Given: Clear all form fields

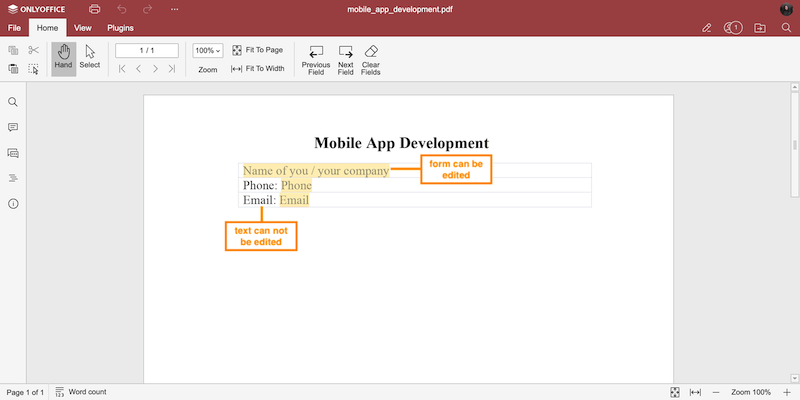Looking at the screenshot, I should click(371, 59).
